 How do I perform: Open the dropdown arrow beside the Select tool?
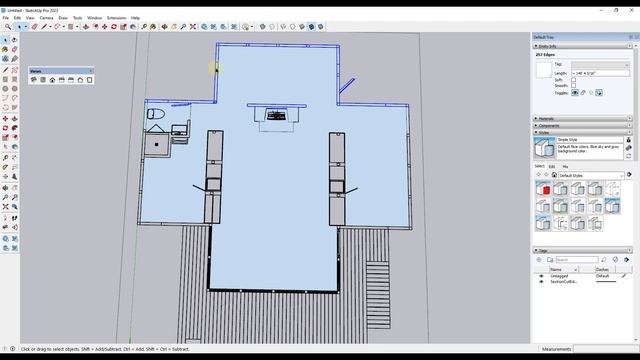[x=26, y=27]
